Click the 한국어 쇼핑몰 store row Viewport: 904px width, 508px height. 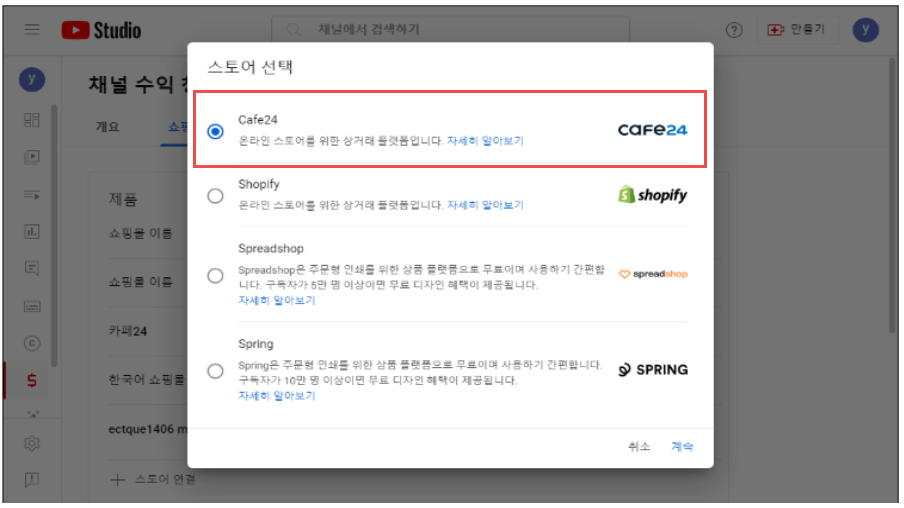(146, 380)
